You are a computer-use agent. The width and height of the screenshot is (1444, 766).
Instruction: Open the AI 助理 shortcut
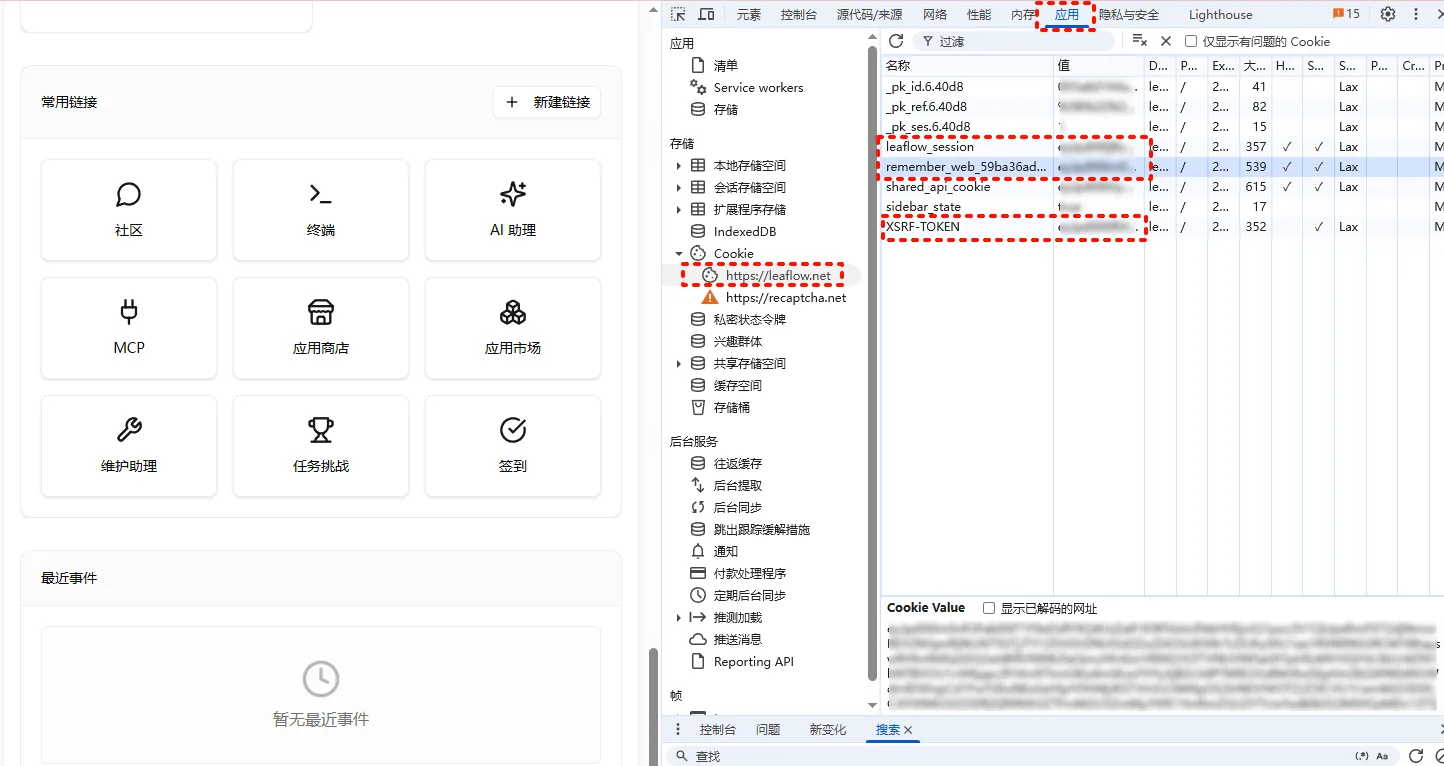pyautogui.click(x=512, y=210)
